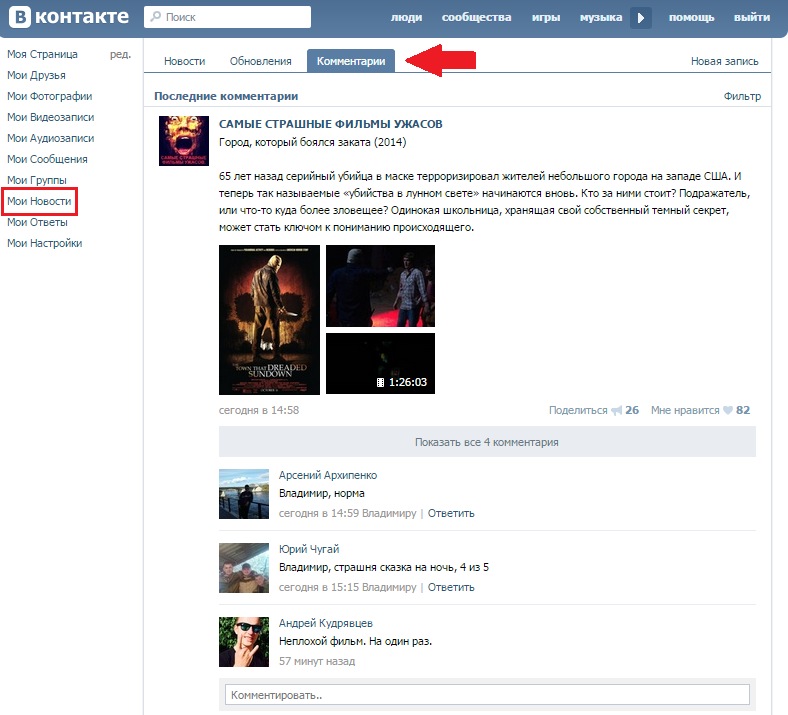Open the Town That Dreaded Sundown poster
The image size is (788, 715).
point(269,320)
